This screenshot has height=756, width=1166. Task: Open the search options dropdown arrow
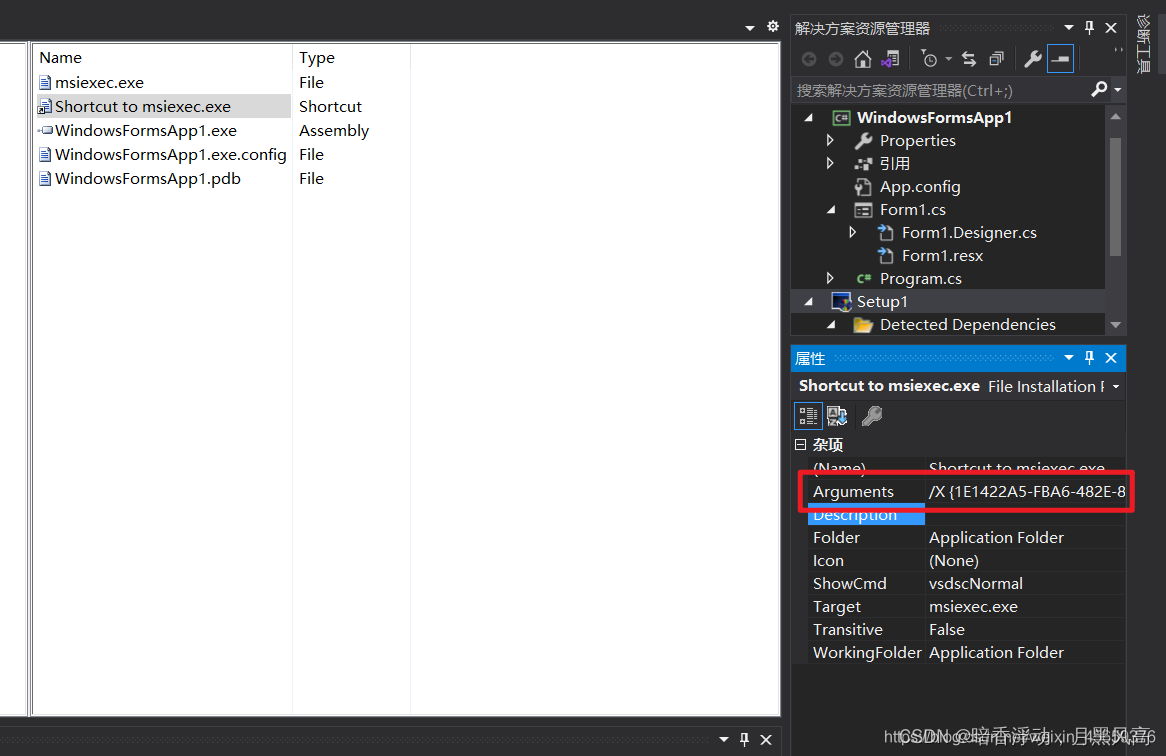[x=1117, y=91]
